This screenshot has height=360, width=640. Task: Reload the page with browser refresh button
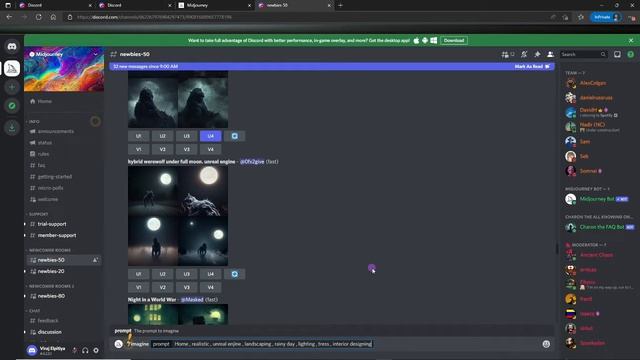[39, 17]
